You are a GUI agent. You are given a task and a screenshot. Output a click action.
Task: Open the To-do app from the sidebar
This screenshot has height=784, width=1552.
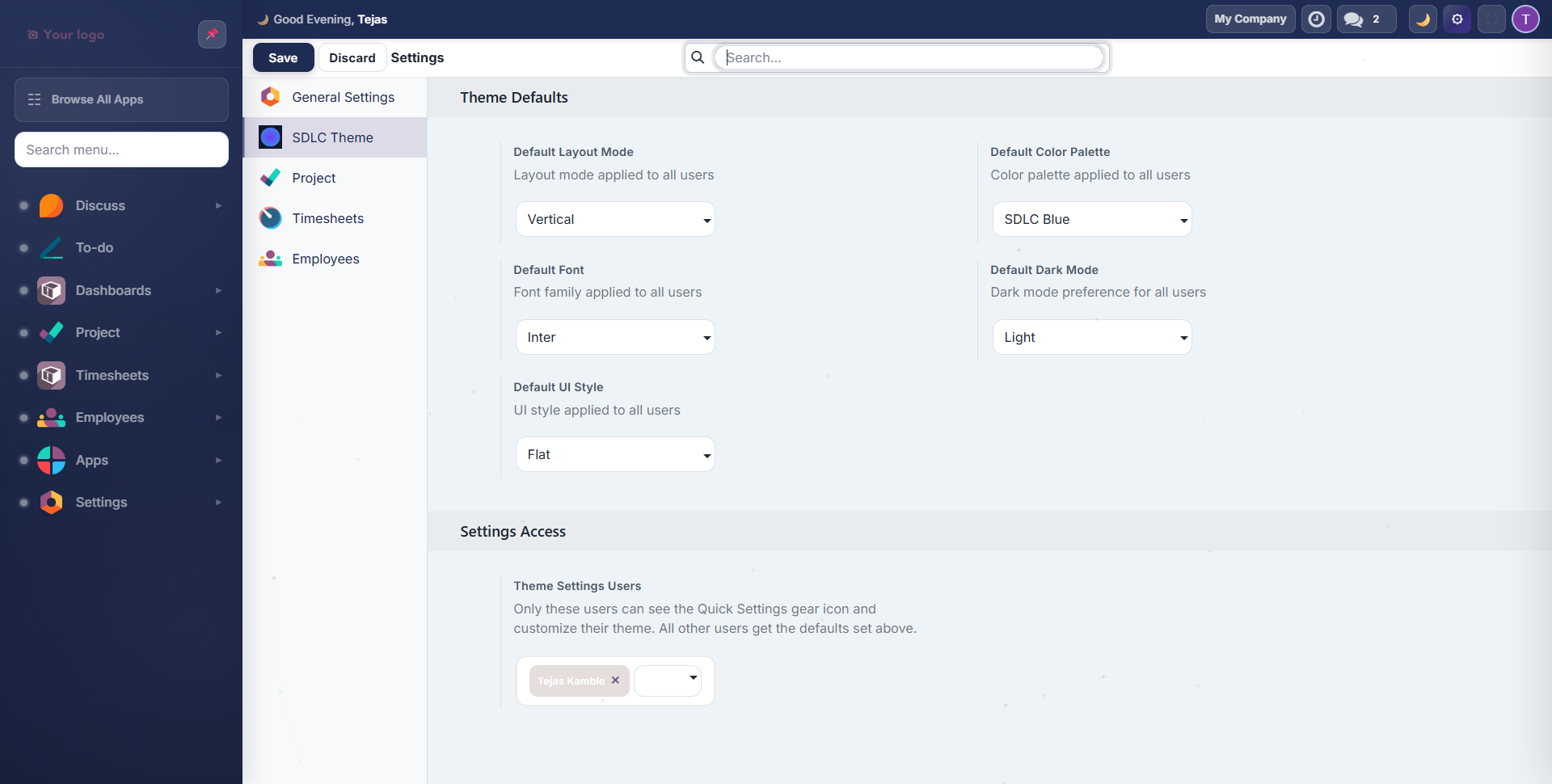(93, 247)
